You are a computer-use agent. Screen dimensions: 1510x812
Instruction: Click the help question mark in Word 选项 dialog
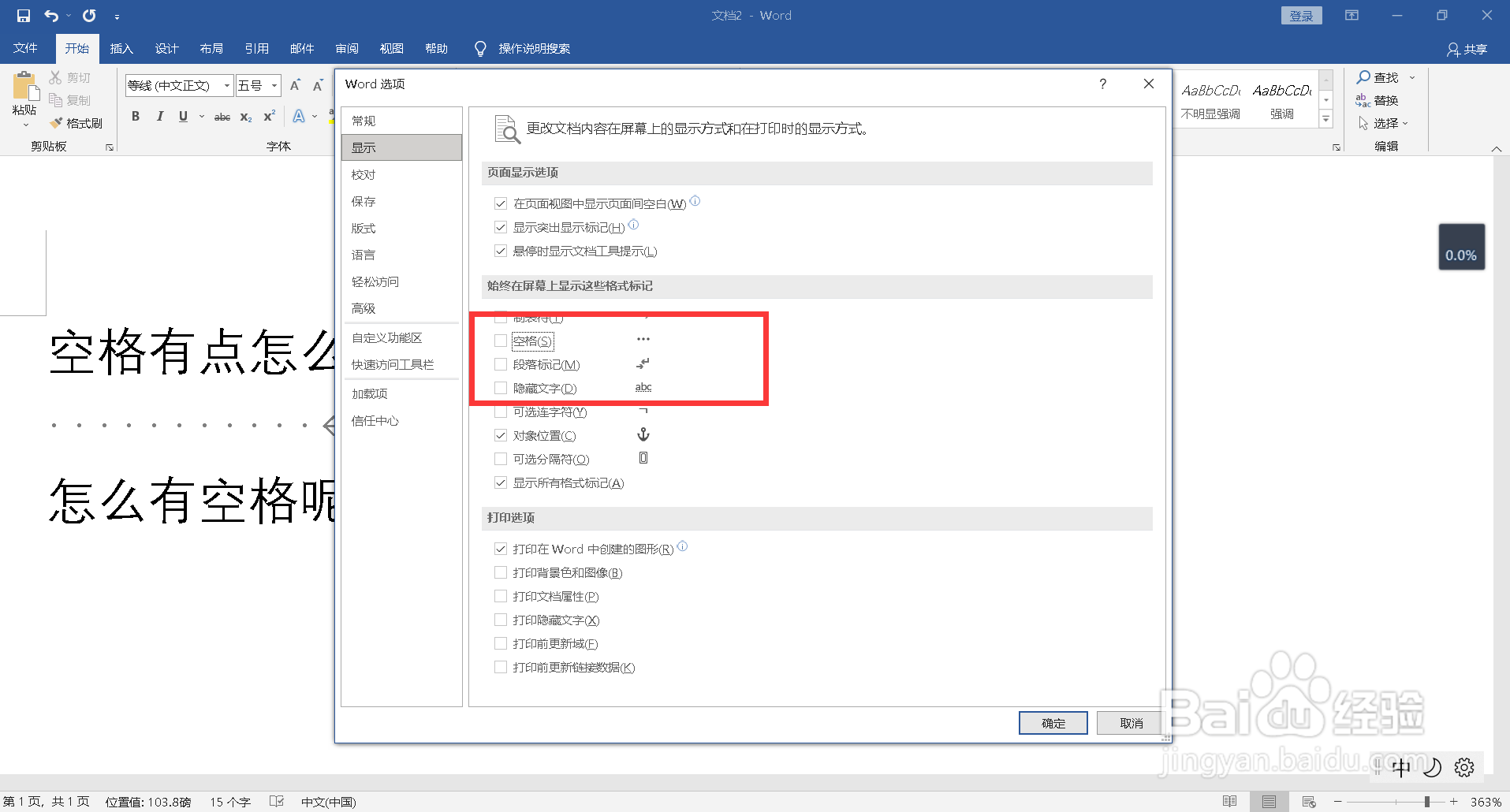1103,84
